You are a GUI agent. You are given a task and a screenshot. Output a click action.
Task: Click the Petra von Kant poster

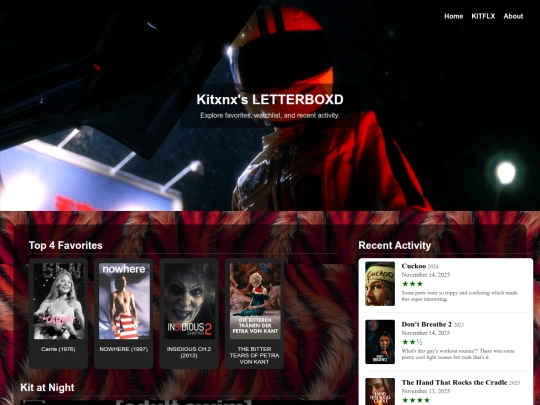(255, 301)
